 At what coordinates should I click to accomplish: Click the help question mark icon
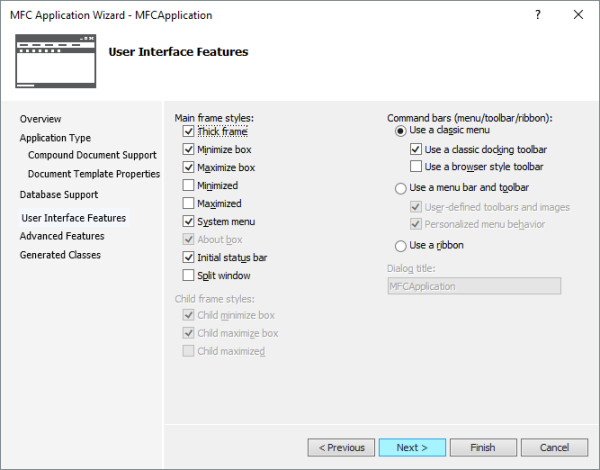click(538, 15)
